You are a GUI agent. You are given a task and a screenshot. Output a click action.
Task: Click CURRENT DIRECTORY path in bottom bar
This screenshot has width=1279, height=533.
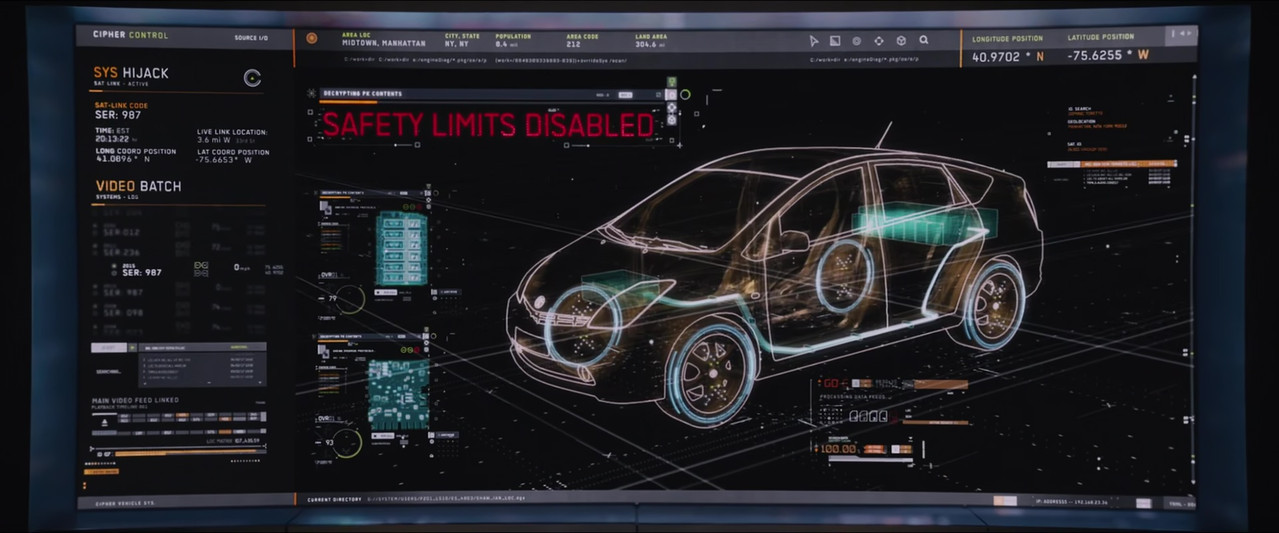coord(417,497)
